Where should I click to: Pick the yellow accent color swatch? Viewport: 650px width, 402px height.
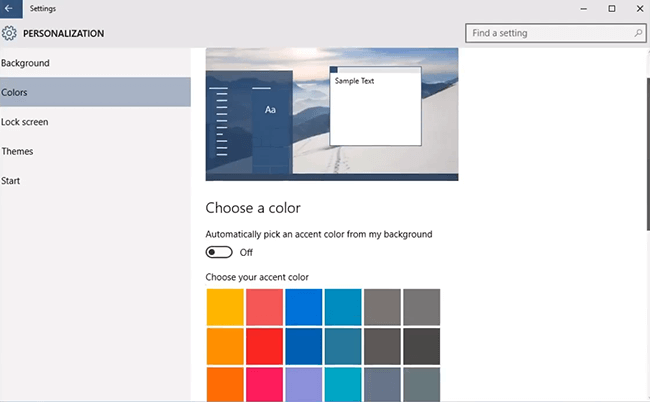tap(225, 307)
